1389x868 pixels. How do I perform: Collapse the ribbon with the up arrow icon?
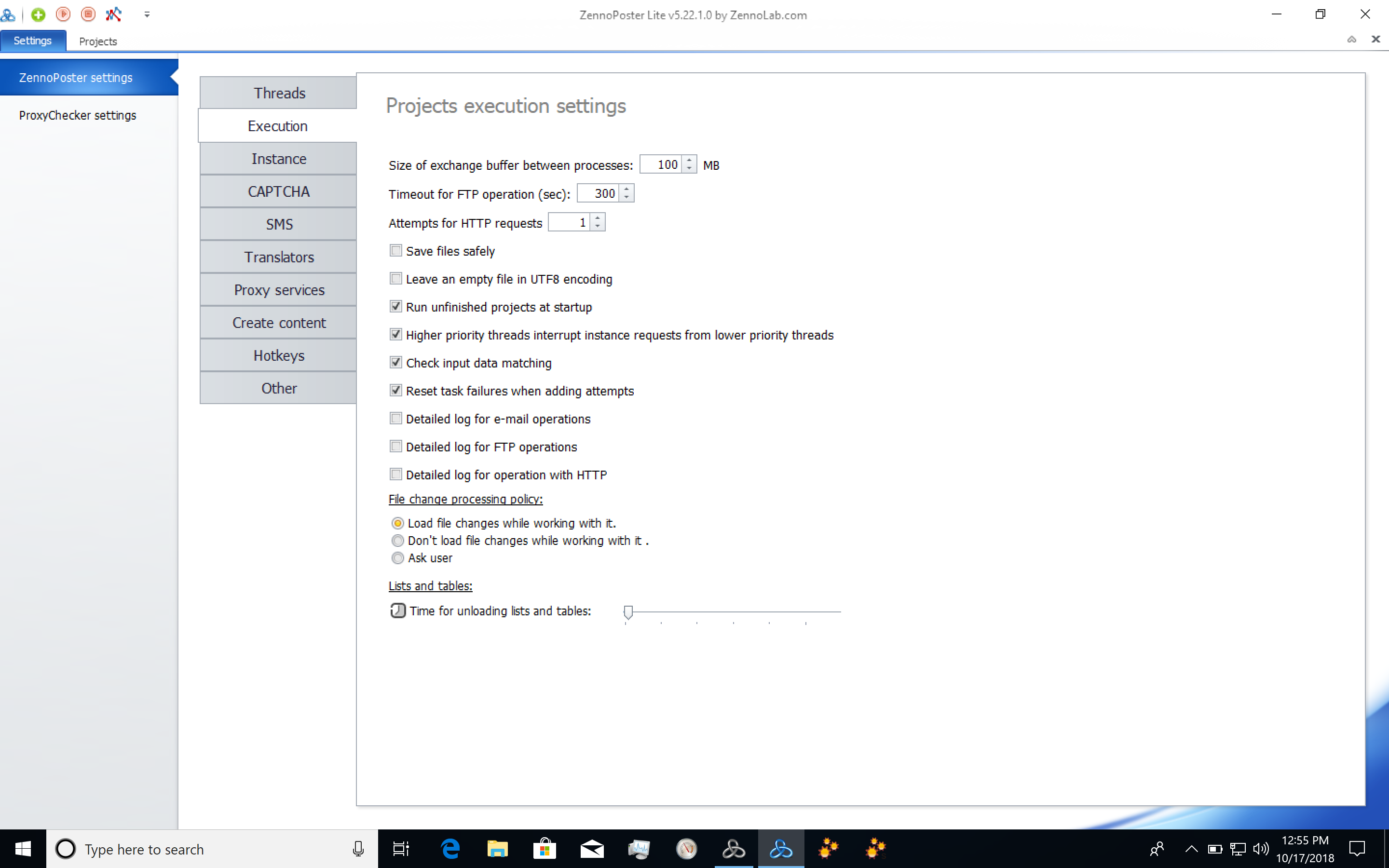pyautogui.click(x=1352, y=39)
